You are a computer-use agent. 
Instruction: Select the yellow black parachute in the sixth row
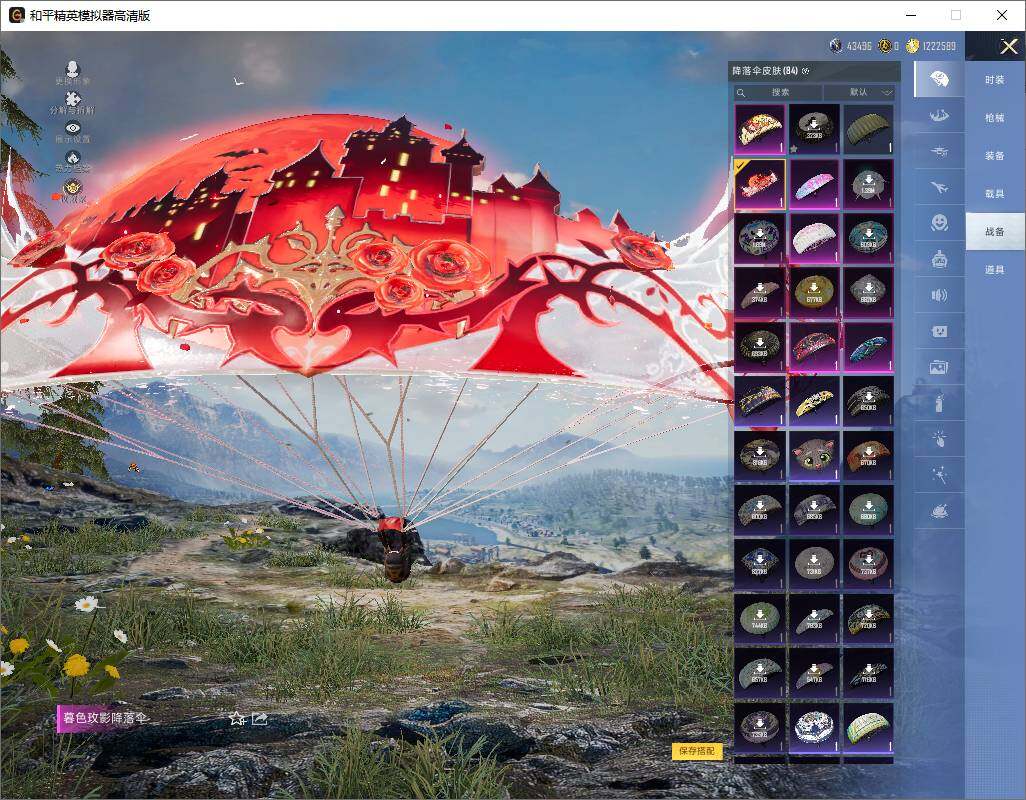coord(814,401)
